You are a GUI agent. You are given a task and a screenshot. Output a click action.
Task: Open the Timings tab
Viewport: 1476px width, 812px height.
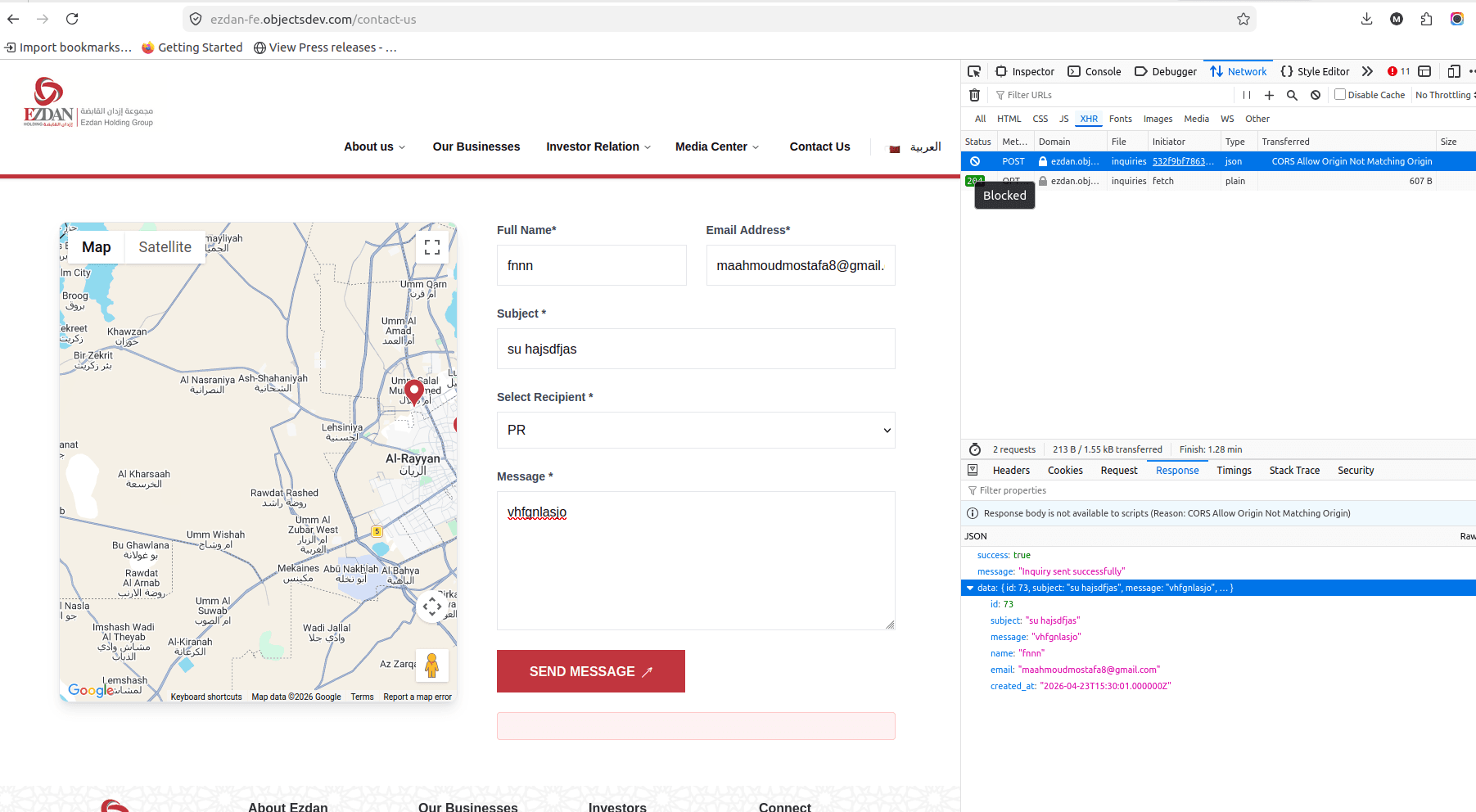1234,470
